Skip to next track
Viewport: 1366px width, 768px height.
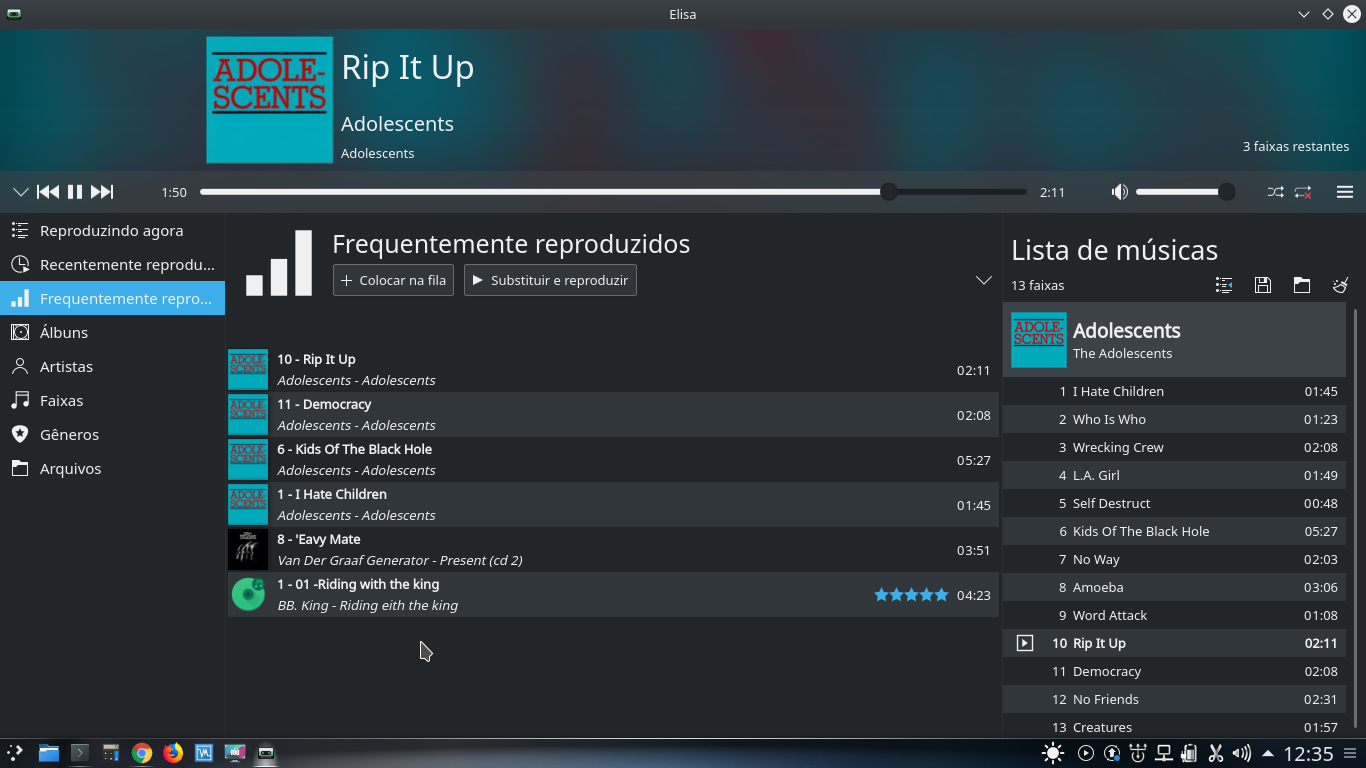point(101,192)
